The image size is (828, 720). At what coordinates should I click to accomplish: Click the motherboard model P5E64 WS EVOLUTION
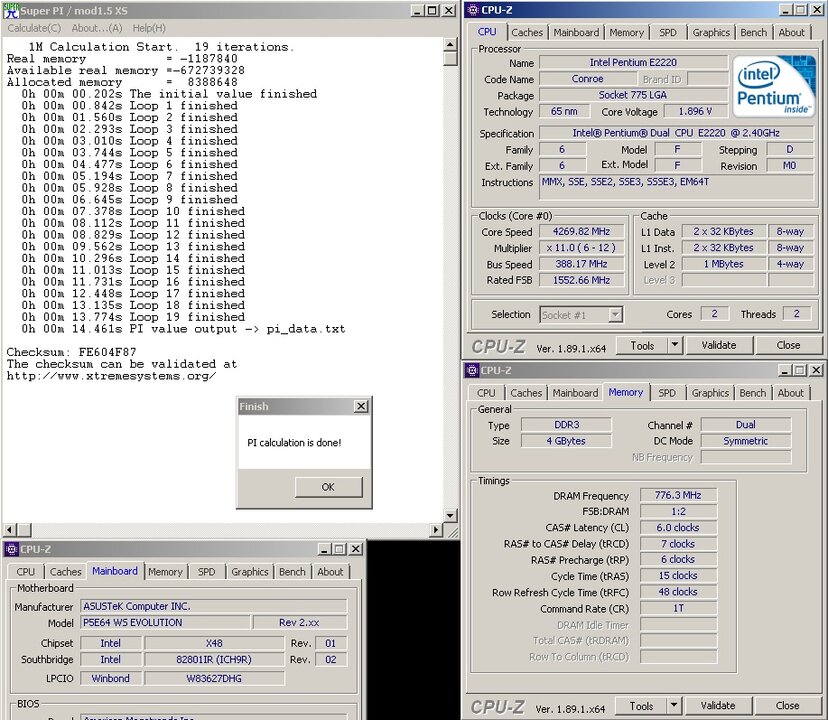click(x=165, y=623)
